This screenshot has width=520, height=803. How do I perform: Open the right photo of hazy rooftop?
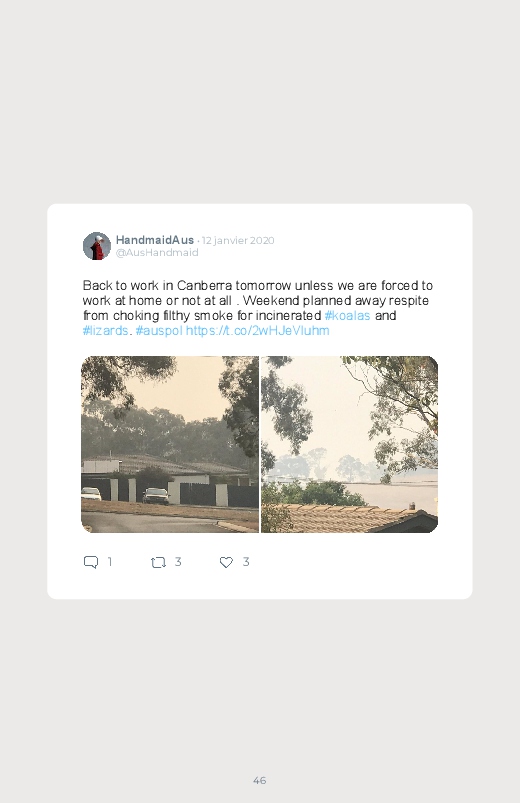pyautogui.click(x=349, y=445)
